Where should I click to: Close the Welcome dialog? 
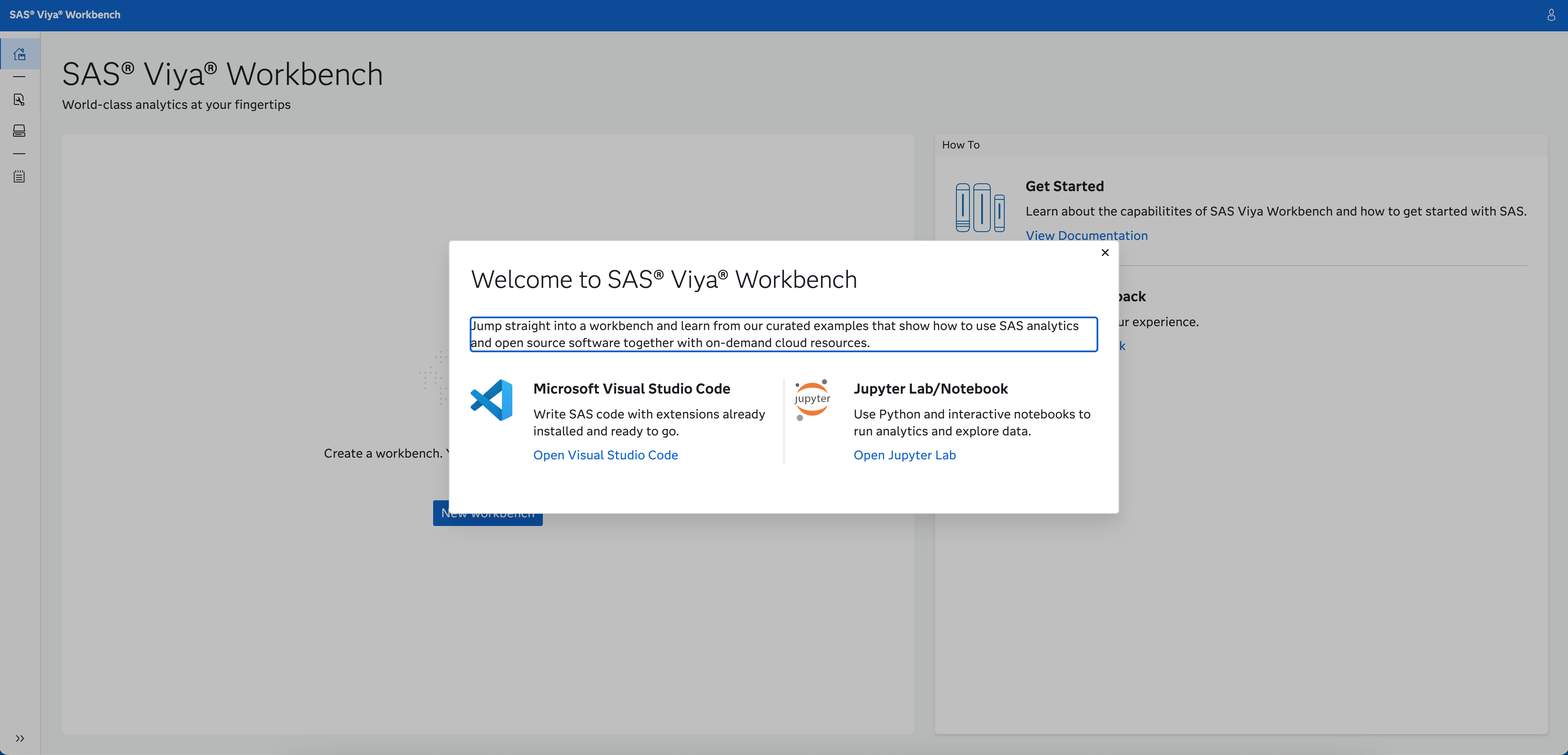pos(1105,252)
